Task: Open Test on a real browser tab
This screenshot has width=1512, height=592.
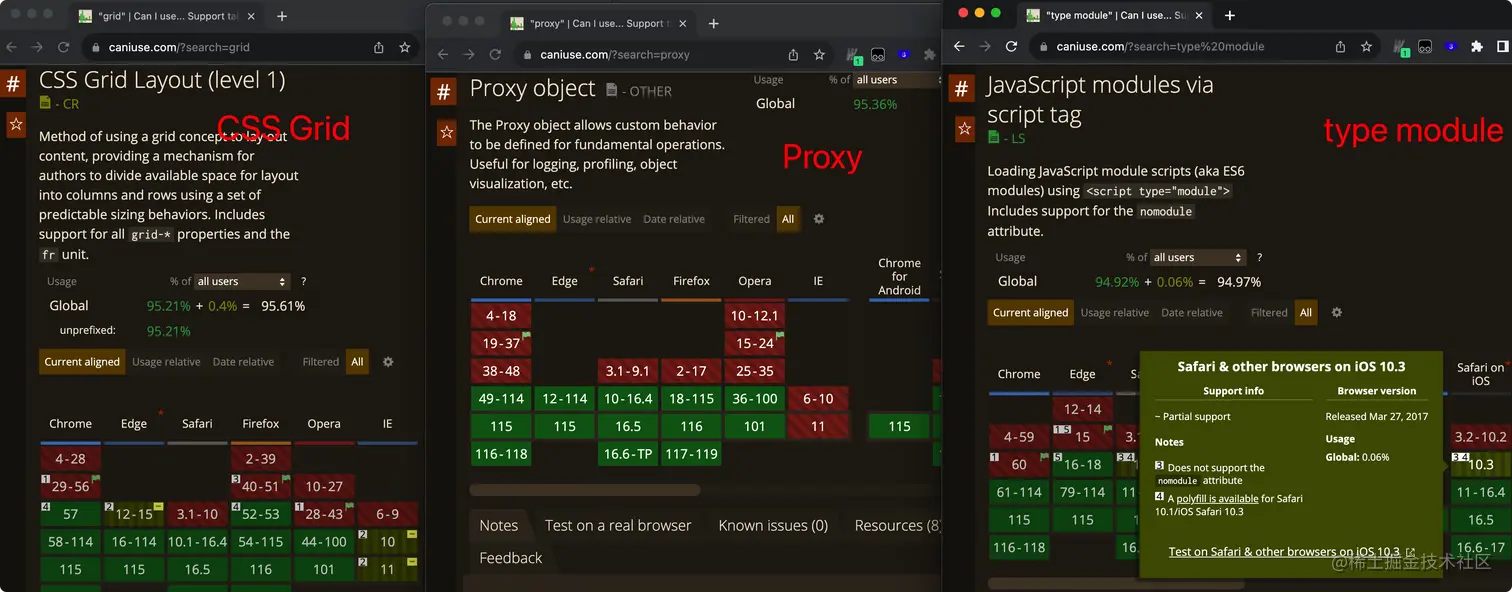Action: [618, 525]
